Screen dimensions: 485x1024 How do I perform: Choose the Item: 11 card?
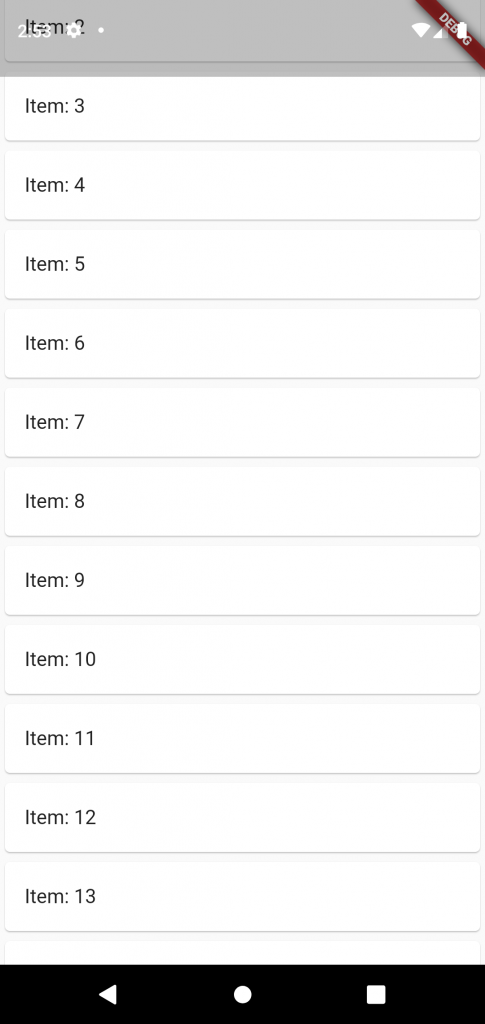[242, 738]
